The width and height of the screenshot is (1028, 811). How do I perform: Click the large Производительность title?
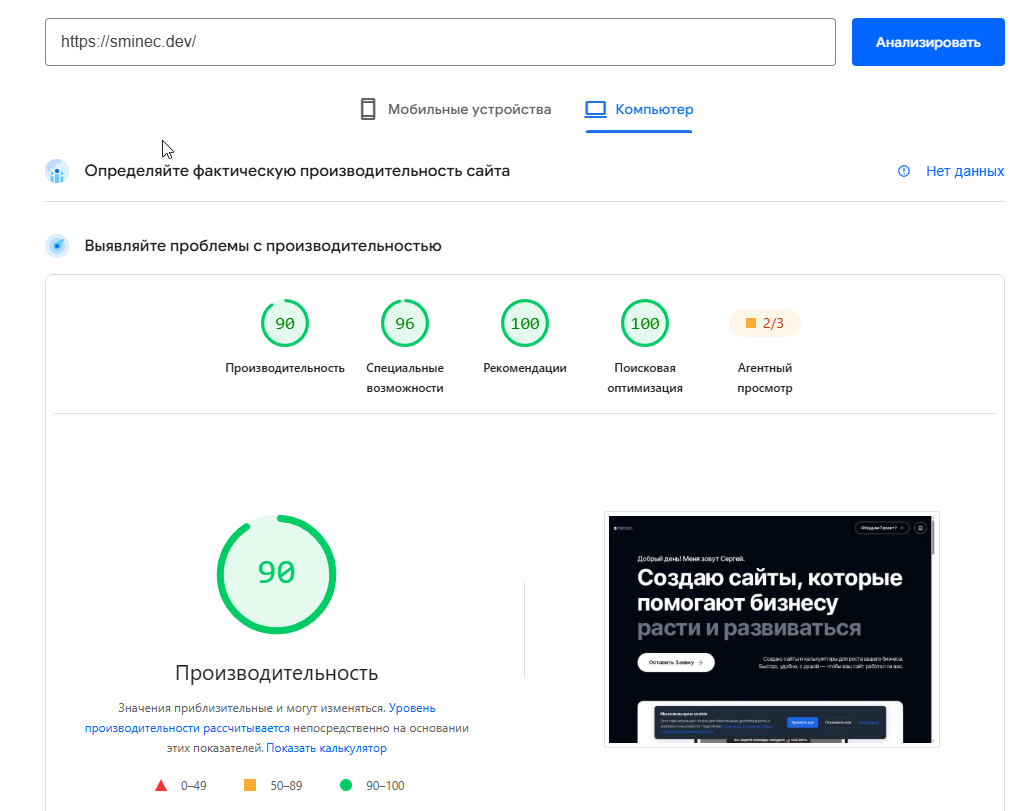pyautogui.click(x=276, y=673)
